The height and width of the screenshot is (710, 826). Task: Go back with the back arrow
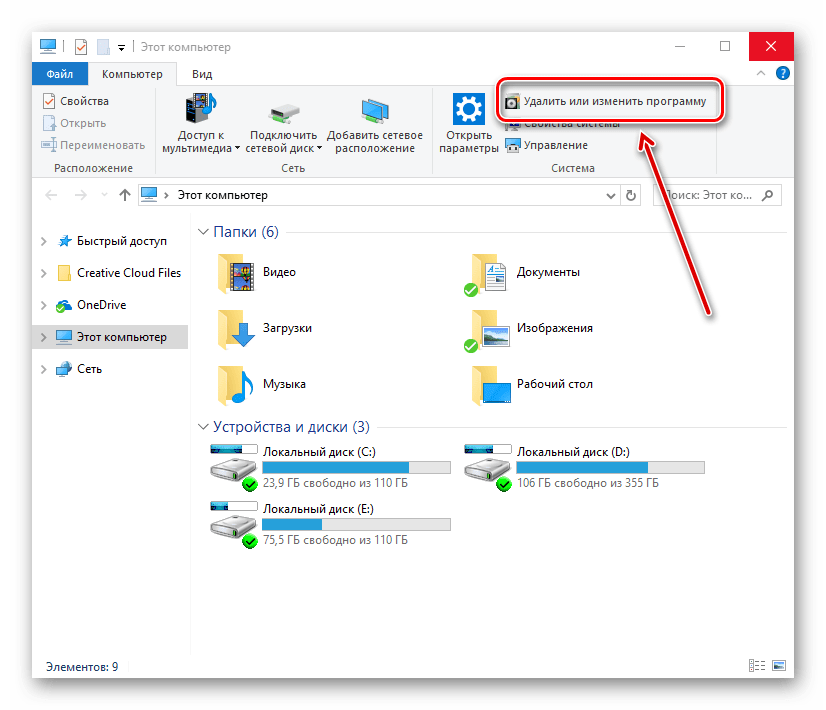click(51, 195)
